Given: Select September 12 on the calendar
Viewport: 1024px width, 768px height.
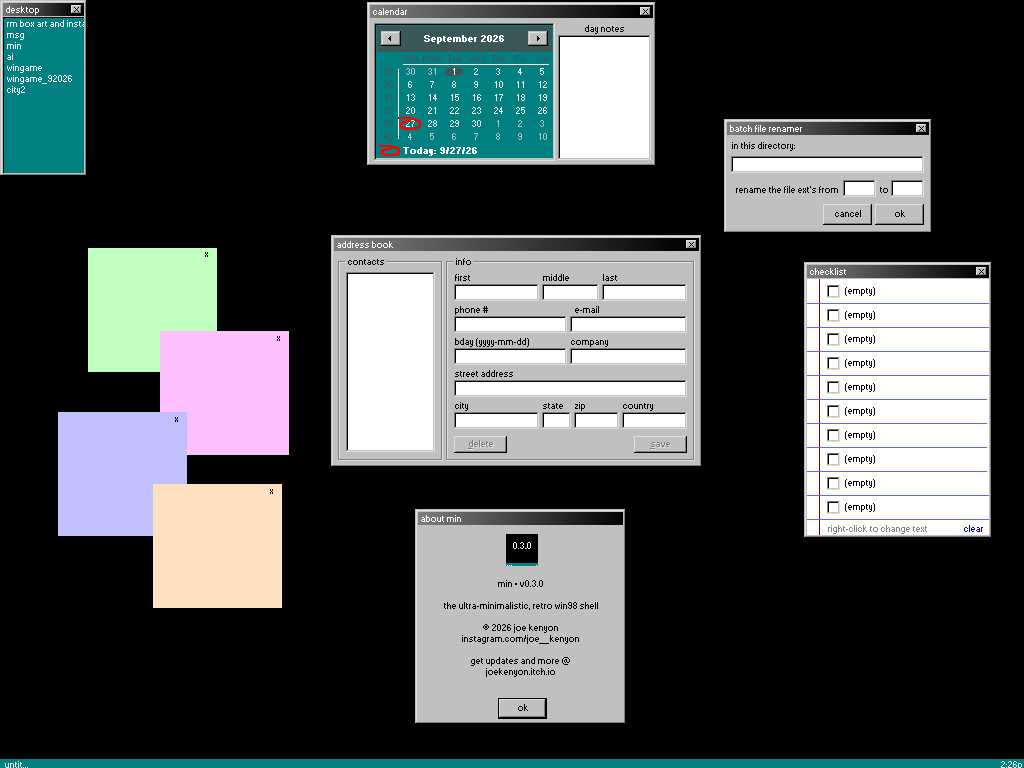Looking at the screenshot, I should 543,85.
